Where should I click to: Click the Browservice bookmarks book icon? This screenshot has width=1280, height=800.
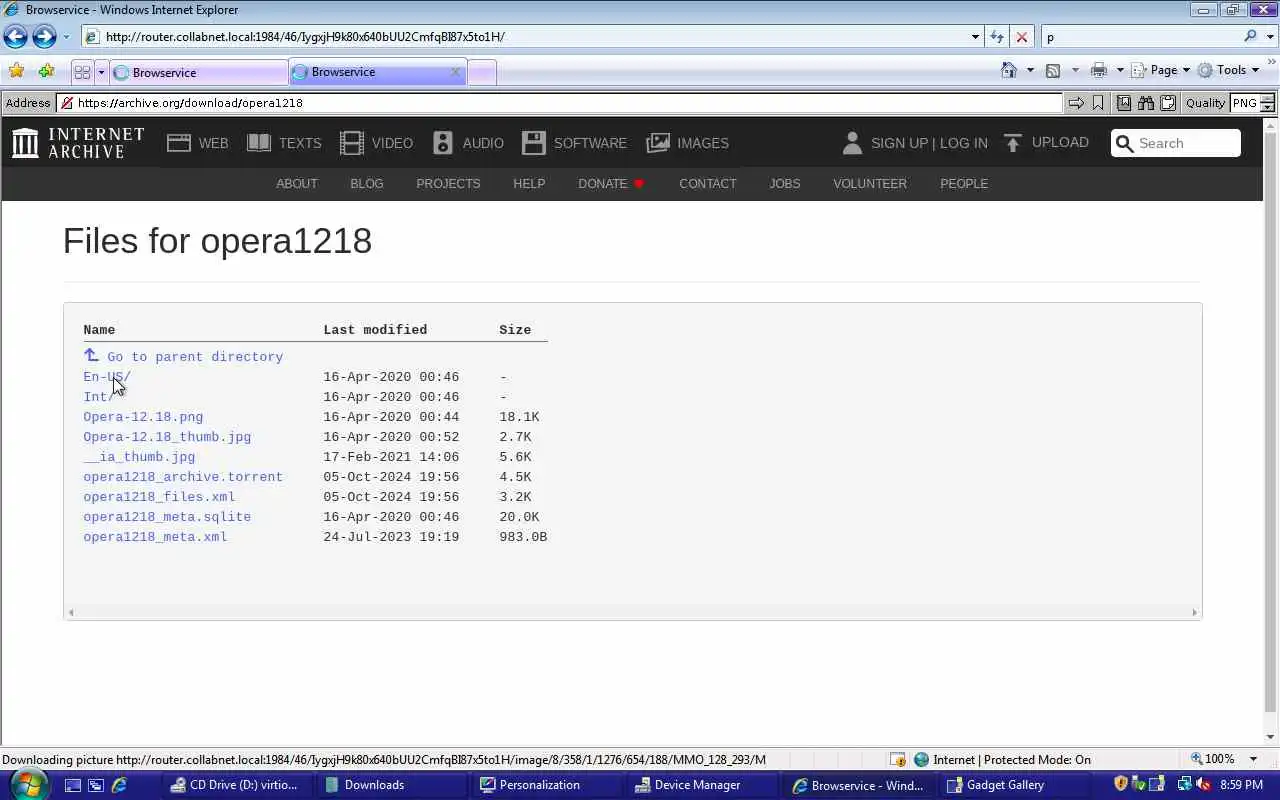(x=1124, y=103)
